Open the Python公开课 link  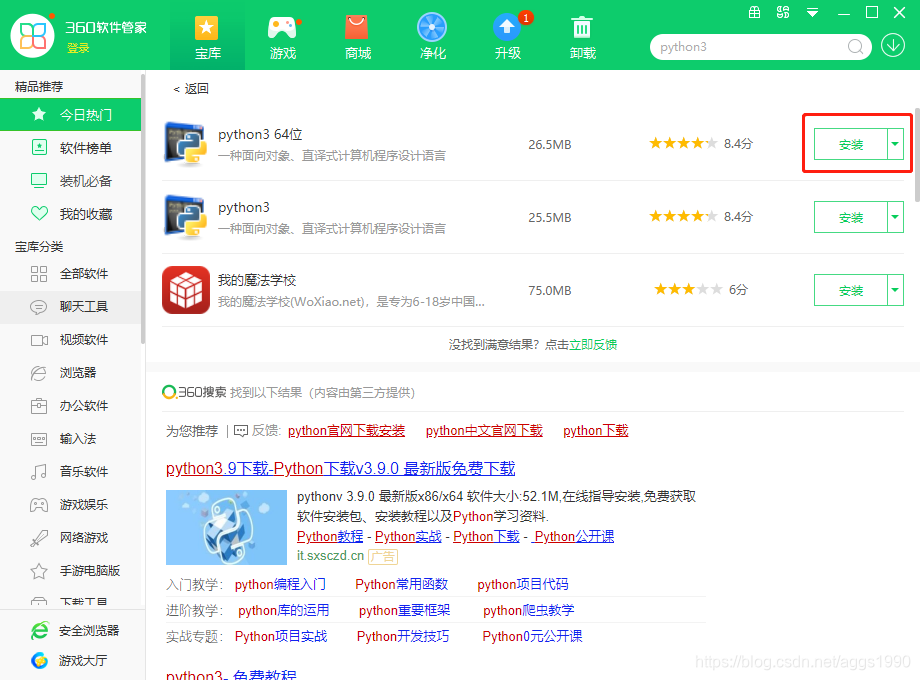click(574, 536)
